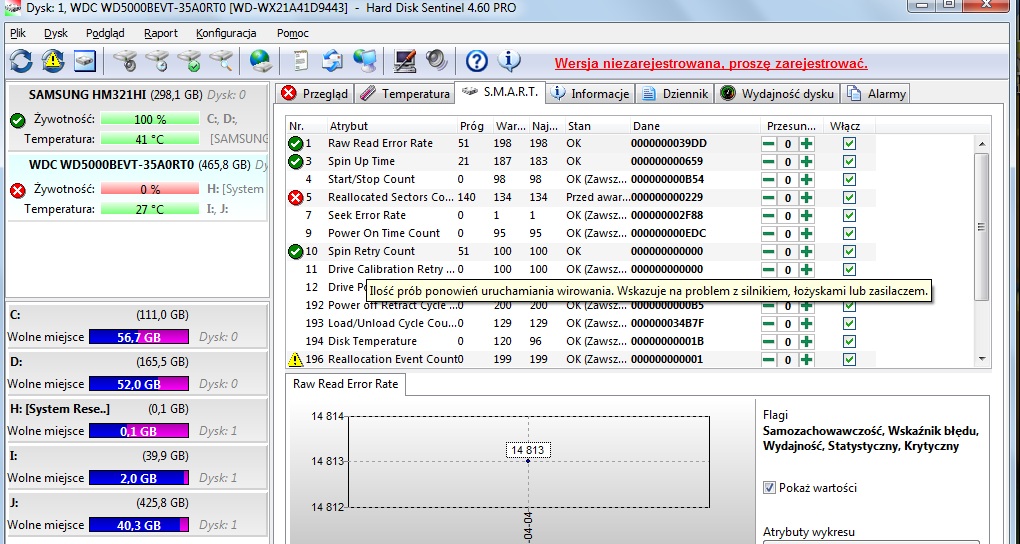Click the speaker sound toolbar icon

click(437, 61)
